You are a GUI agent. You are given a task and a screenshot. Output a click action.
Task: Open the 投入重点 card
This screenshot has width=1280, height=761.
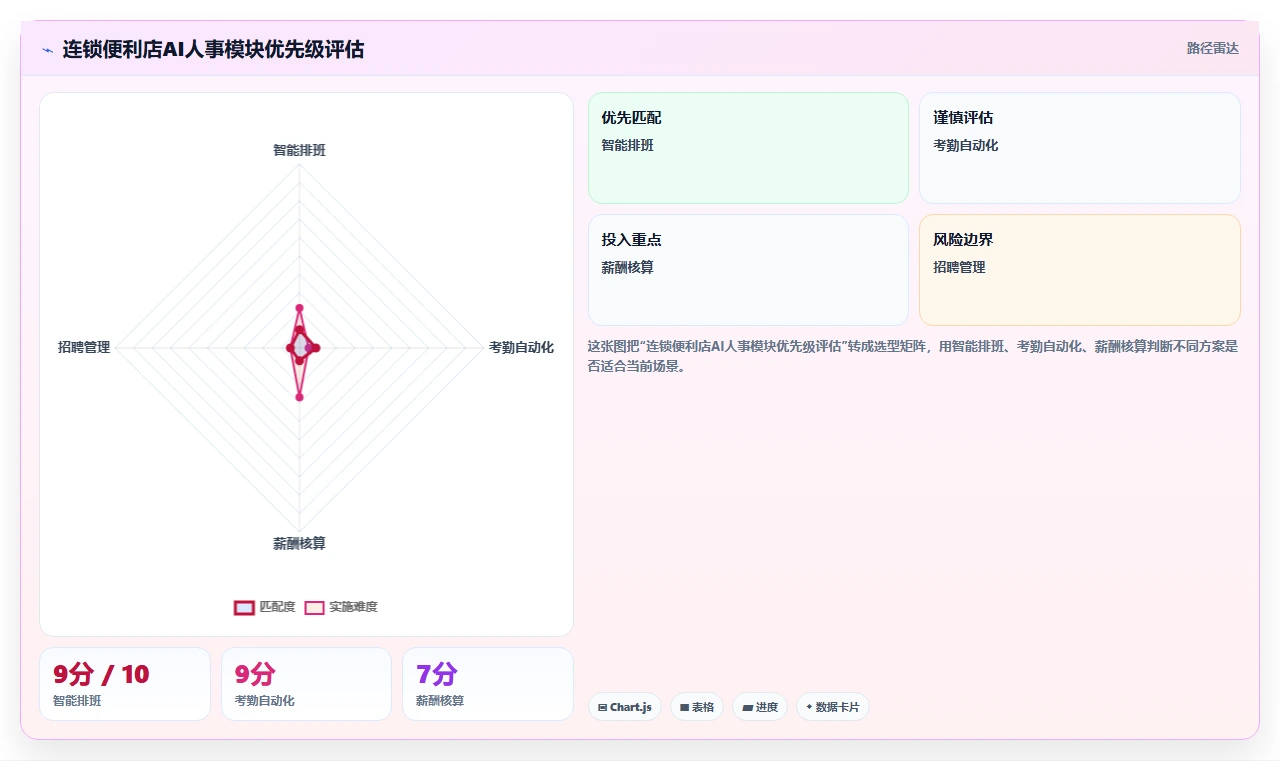[748, 270]
